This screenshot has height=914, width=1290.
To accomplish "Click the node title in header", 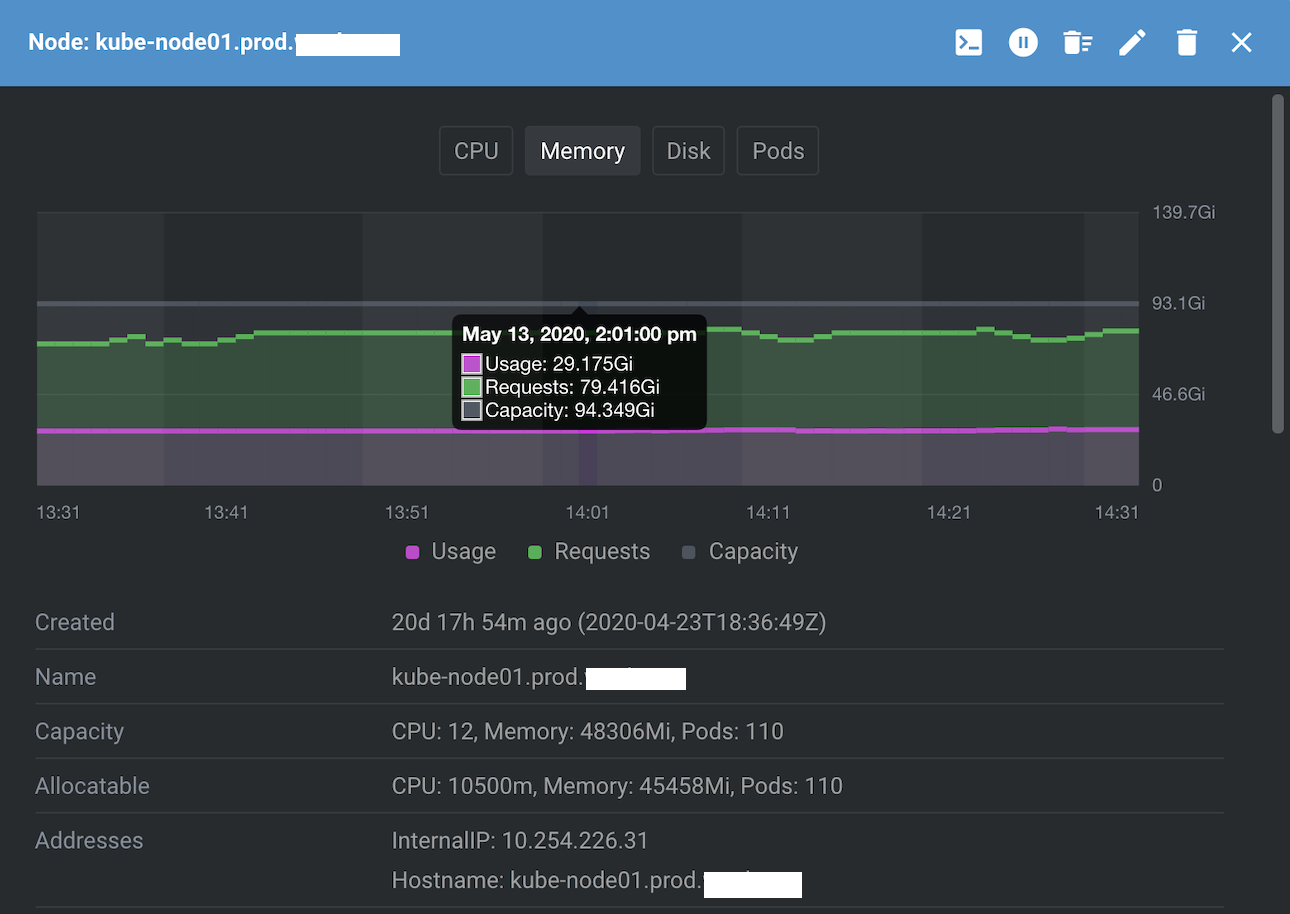I will click(214, 42).
